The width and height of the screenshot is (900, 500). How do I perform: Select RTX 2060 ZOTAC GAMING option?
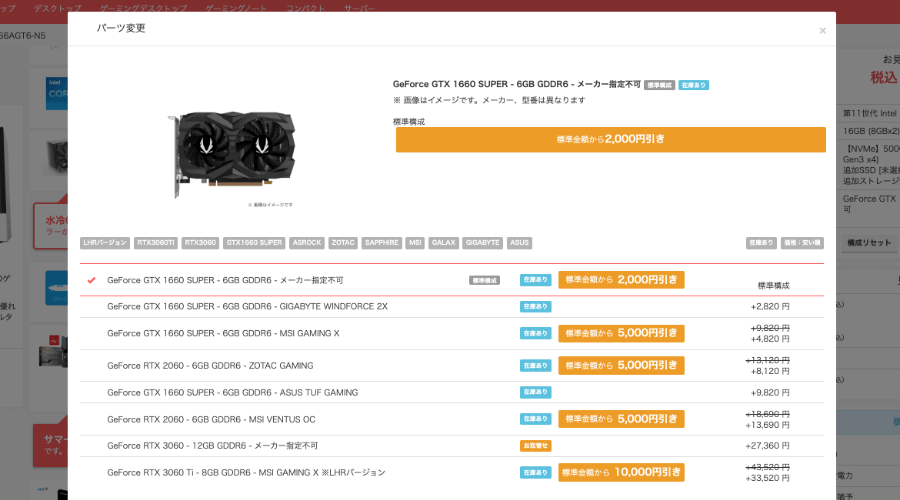[x=452, y=366]
